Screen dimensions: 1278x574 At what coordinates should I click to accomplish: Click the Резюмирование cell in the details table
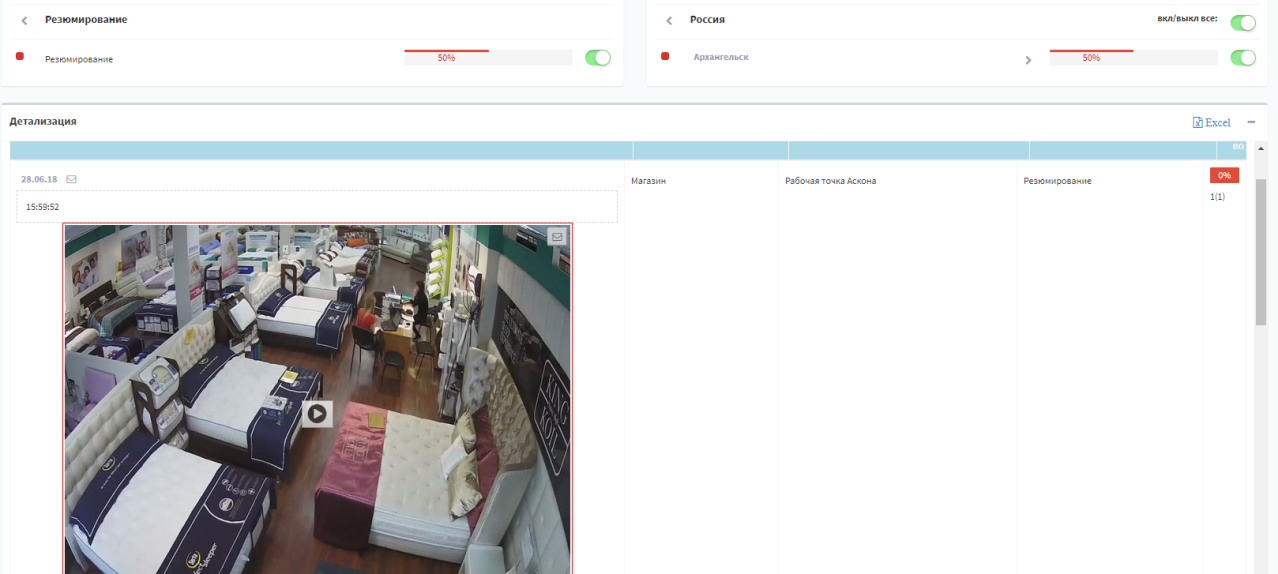tap(1057, 181)
